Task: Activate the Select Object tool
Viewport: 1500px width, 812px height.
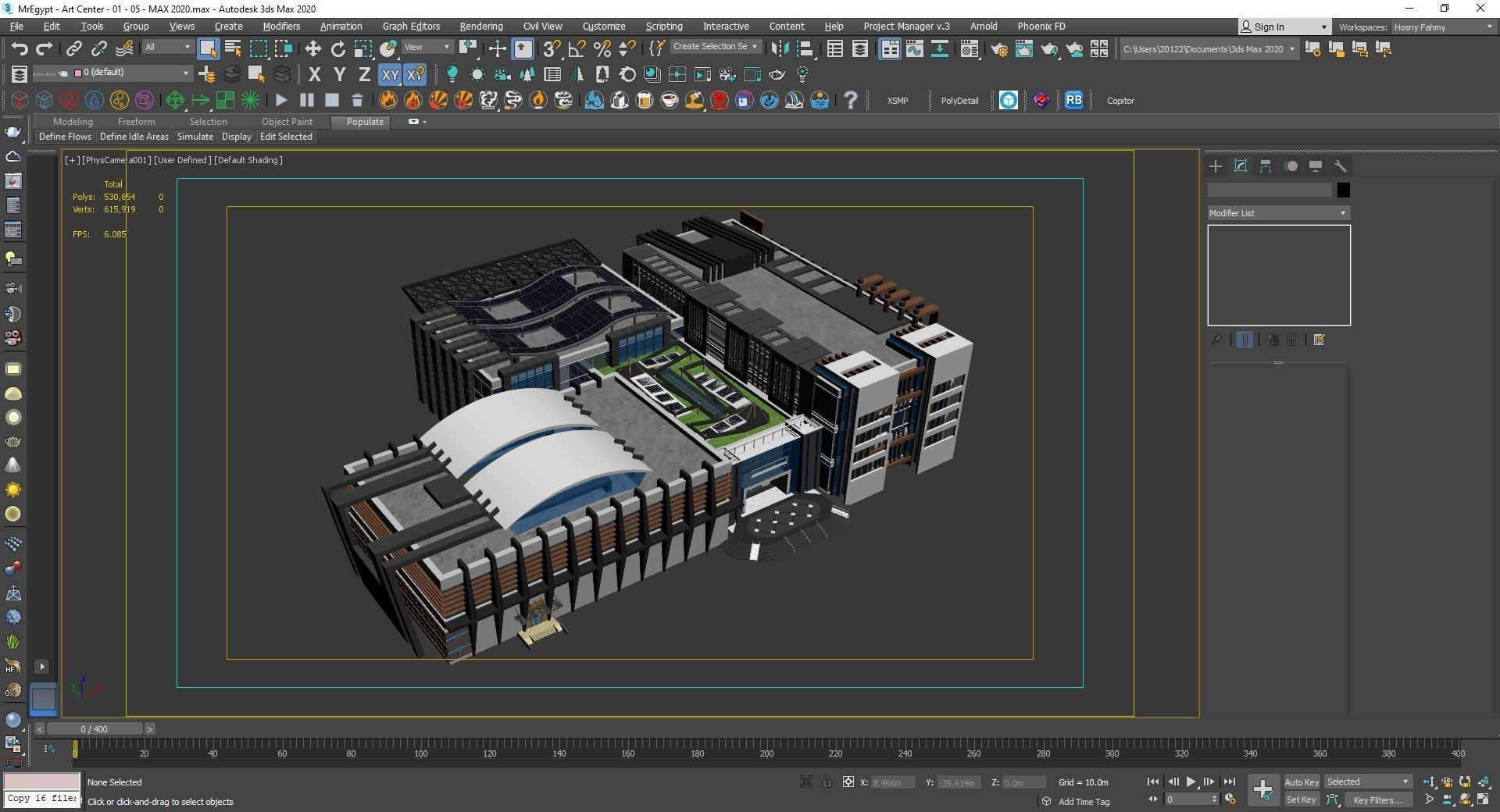Action: (x=208, y=48)
